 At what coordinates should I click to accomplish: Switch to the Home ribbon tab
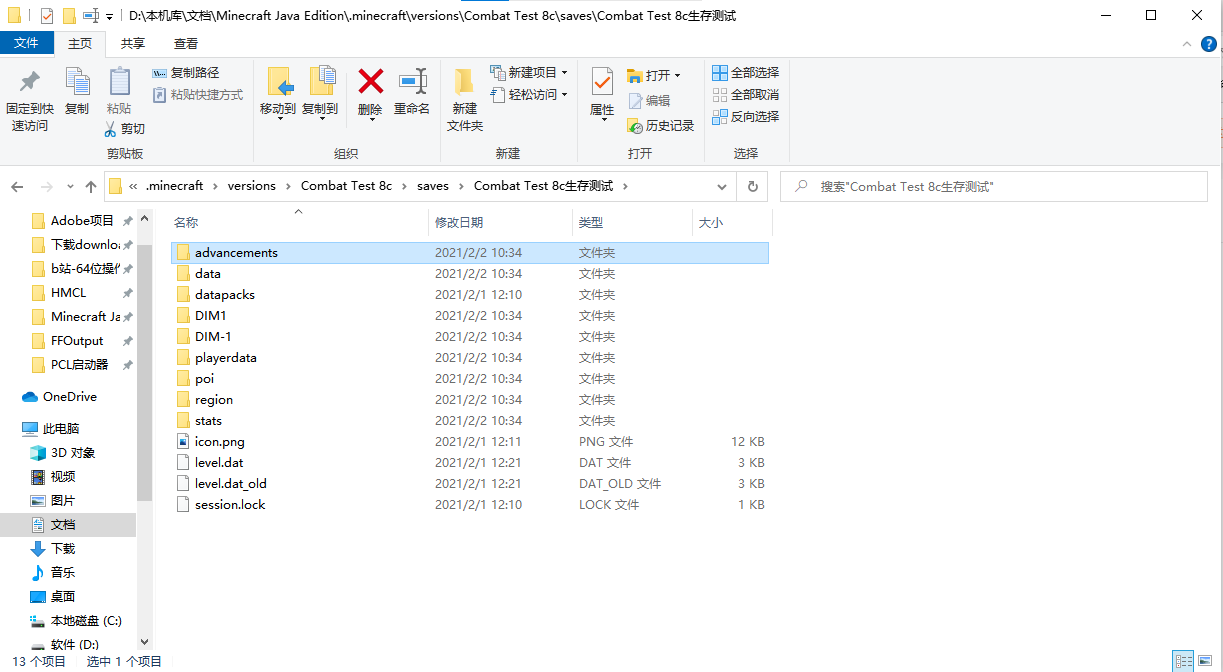79,44
